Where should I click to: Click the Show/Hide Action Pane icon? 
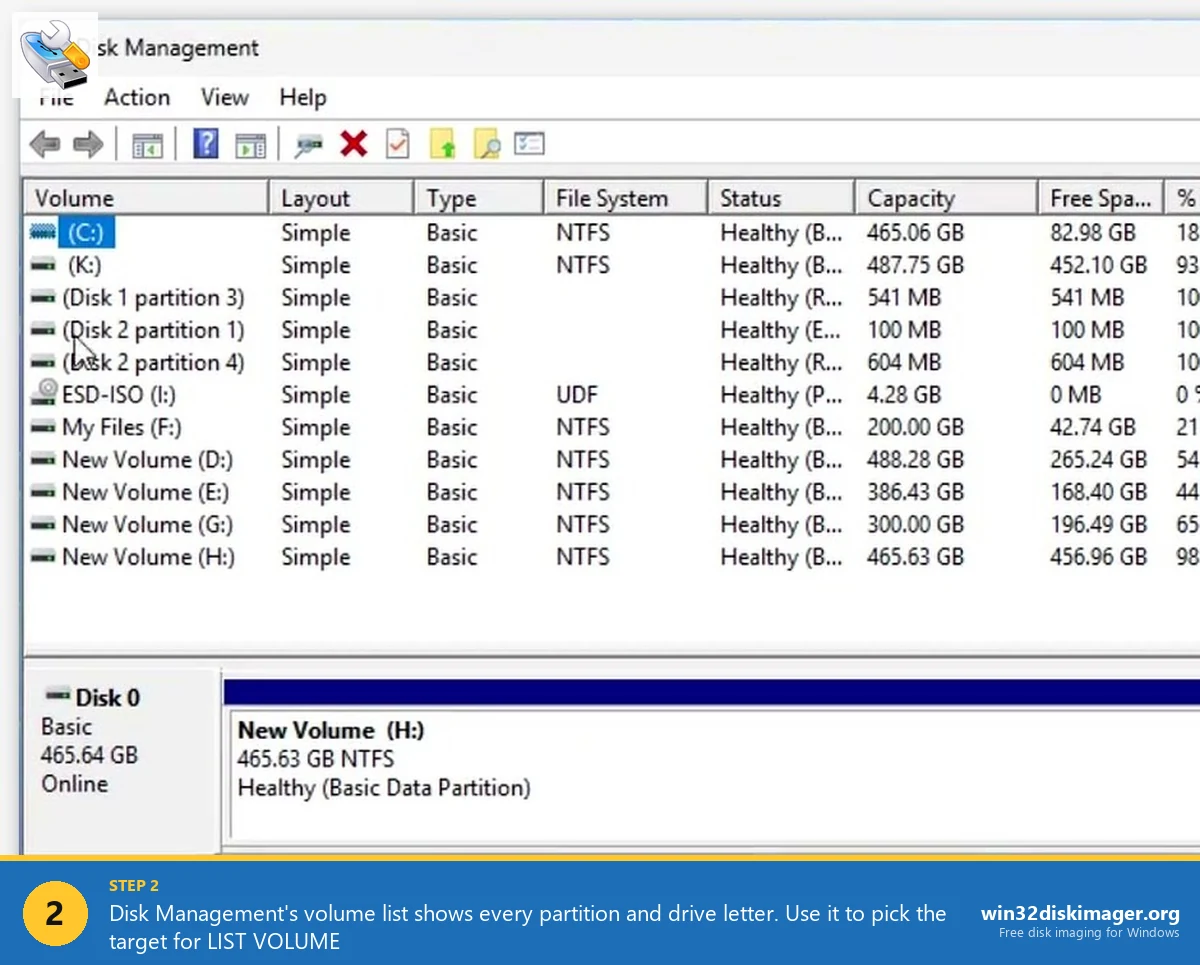click(x=250, y=143)
